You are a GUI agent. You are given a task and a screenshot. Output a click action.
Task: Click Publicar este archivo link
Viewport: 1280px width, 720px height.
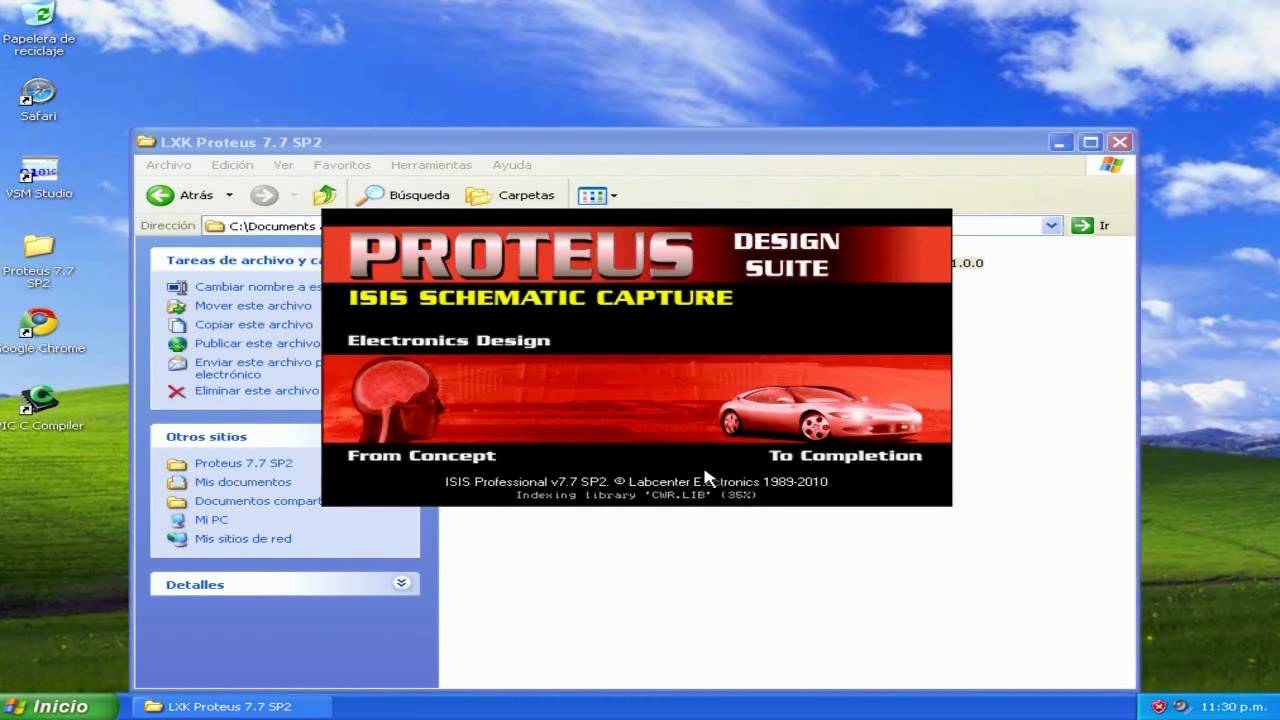[x=257, y=344]
